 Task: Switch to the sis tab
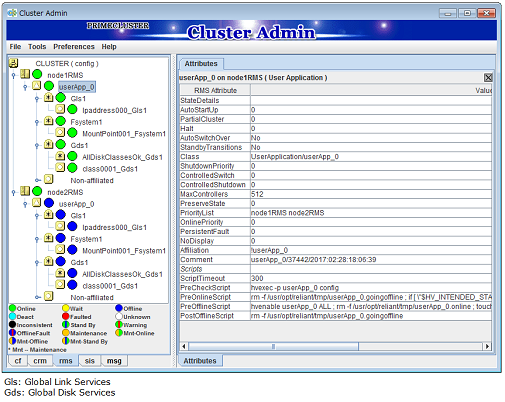[90, 361]
